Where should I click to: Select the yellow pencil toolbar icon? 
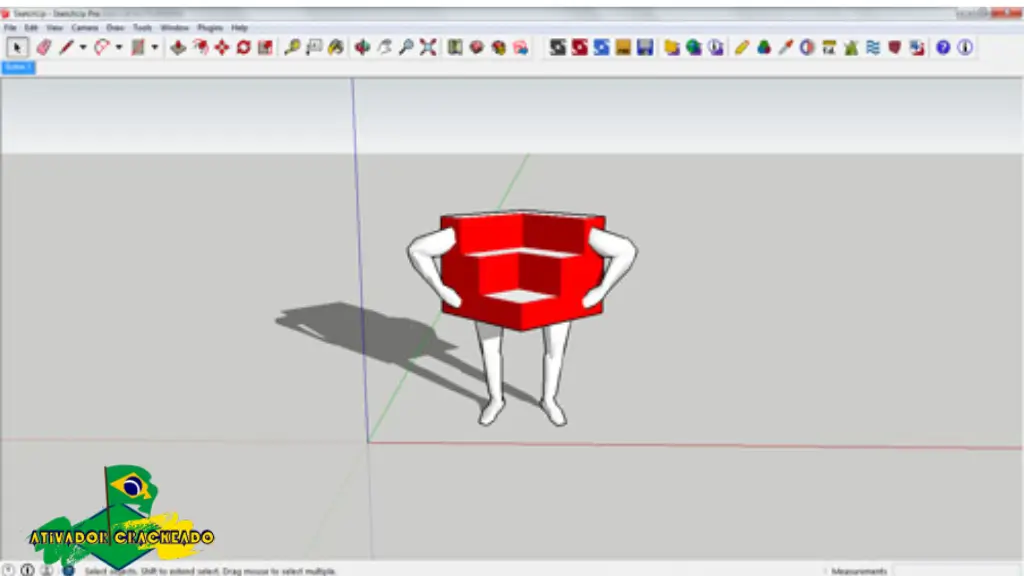742,47
